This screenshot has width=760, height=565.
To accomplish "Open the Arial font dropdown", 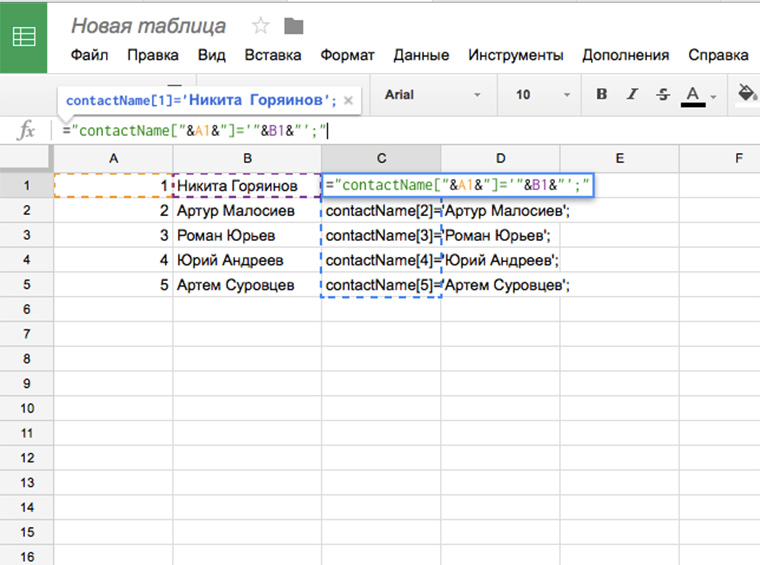I will click(432, 94).
